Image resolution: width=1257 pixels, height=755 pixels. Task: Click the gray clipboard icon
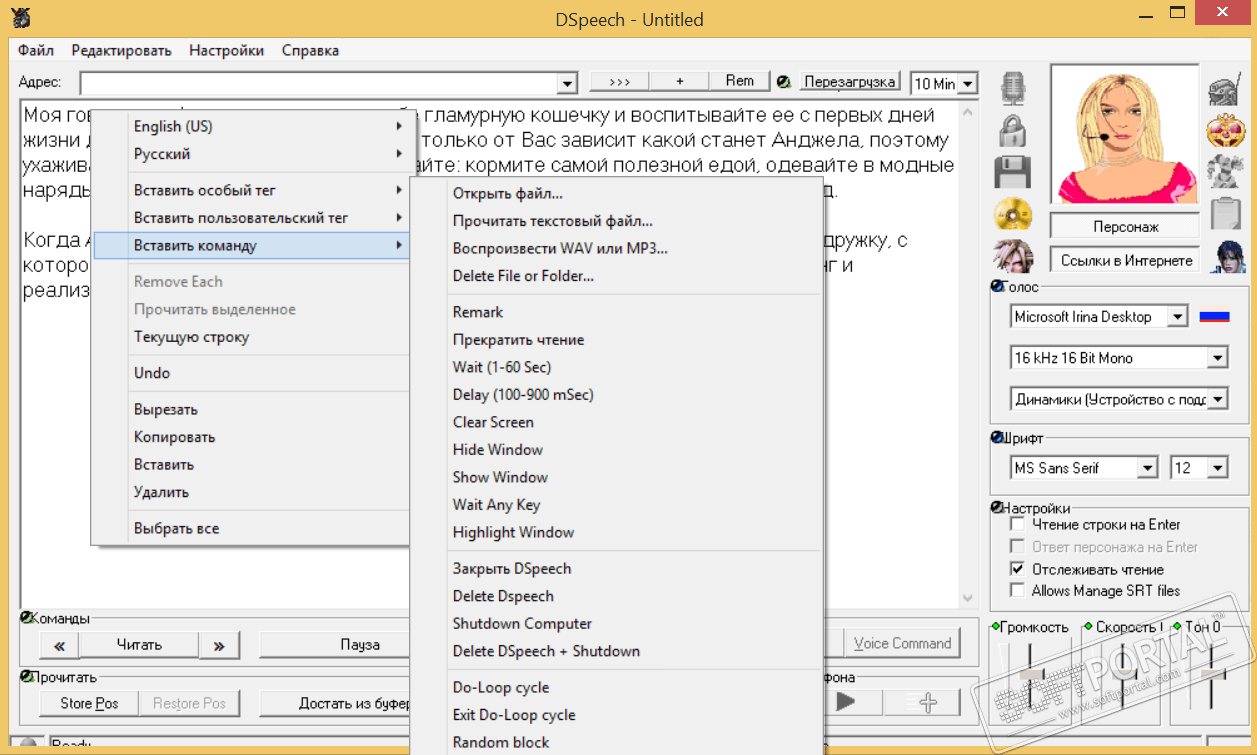[x=1225, y=213]
